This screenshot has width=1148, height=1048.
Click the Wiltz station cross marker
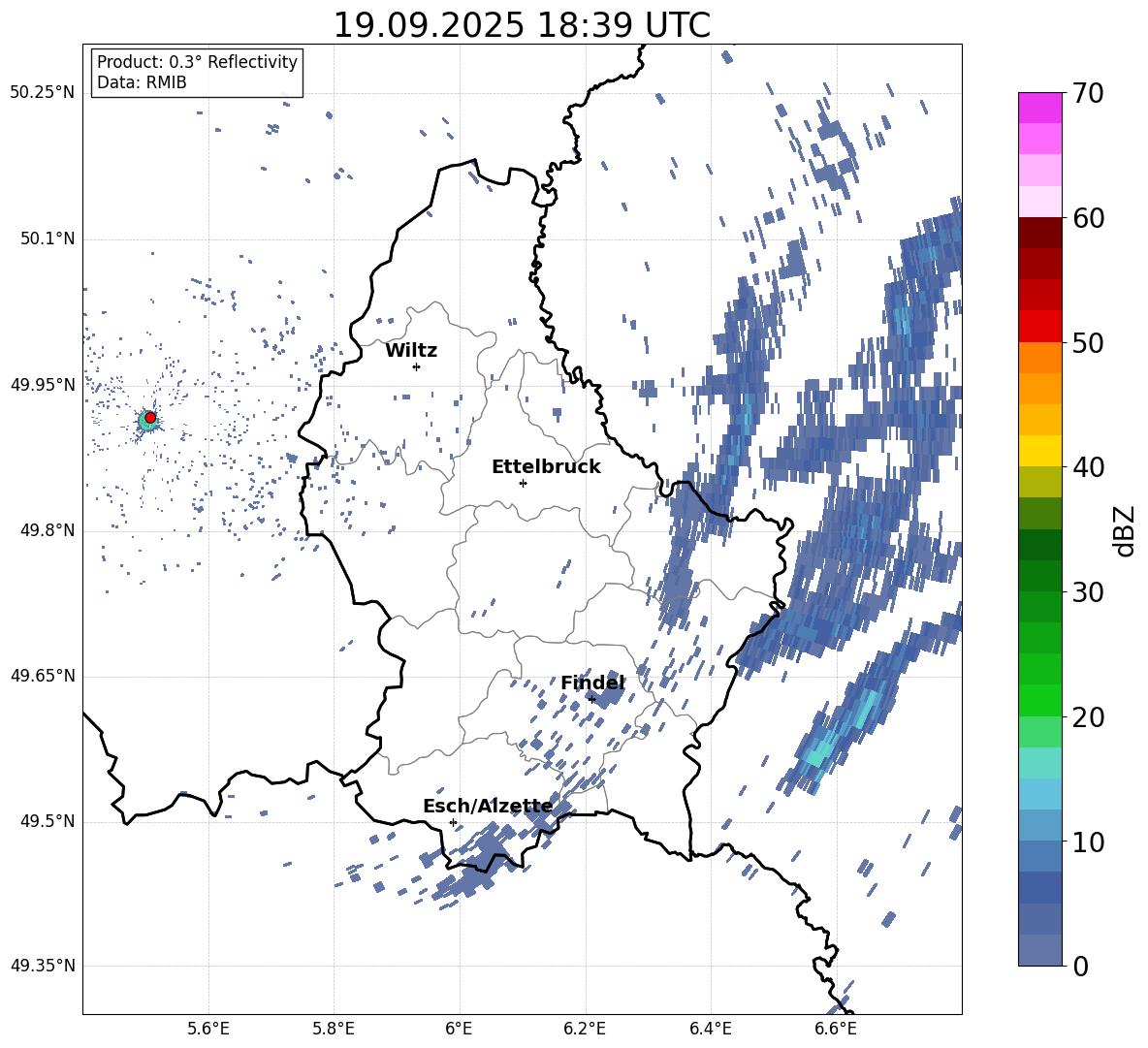(417, 366)
